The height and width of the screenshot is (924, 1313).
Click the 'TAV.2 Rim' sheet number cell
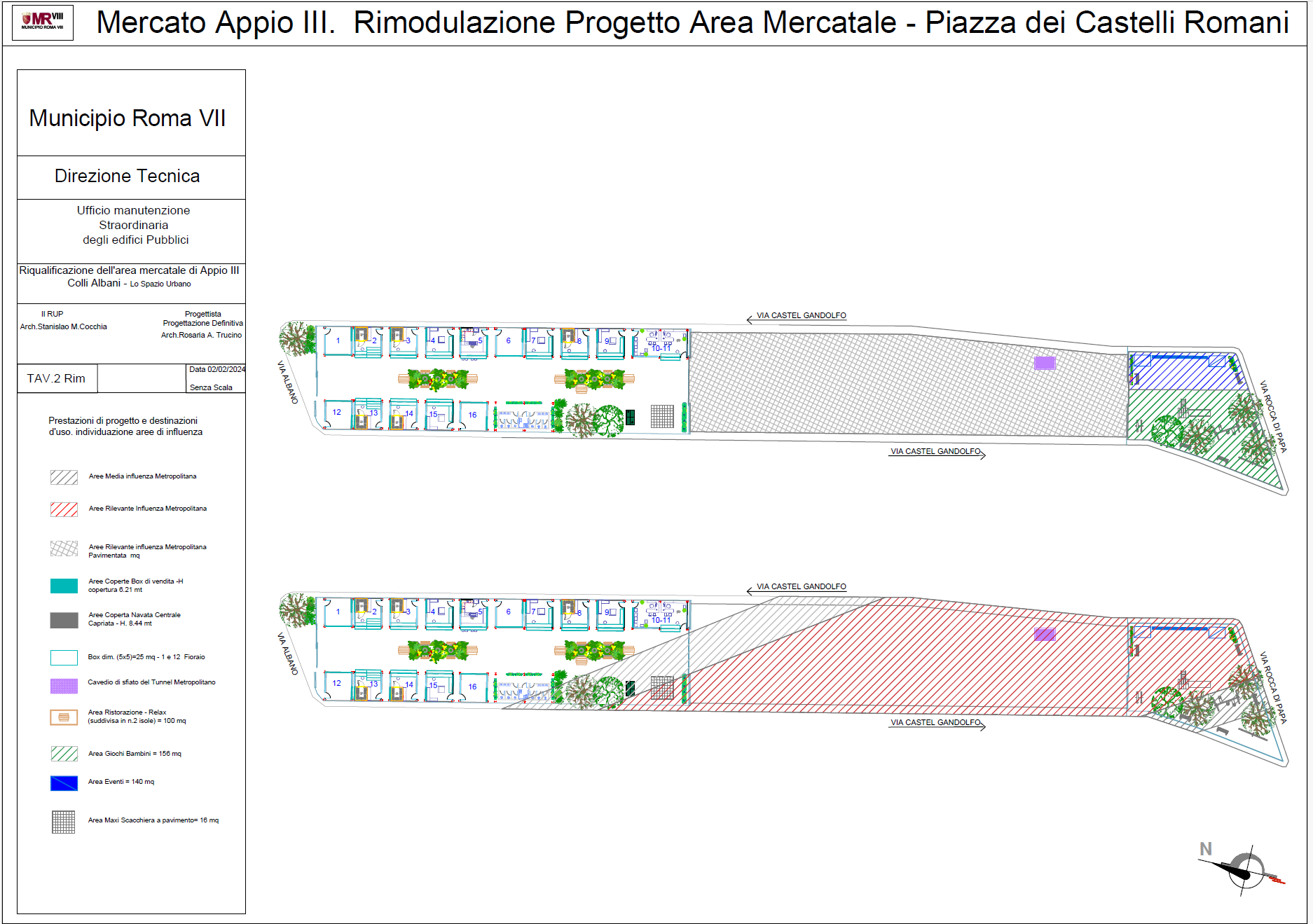click(x=56, y=378)
